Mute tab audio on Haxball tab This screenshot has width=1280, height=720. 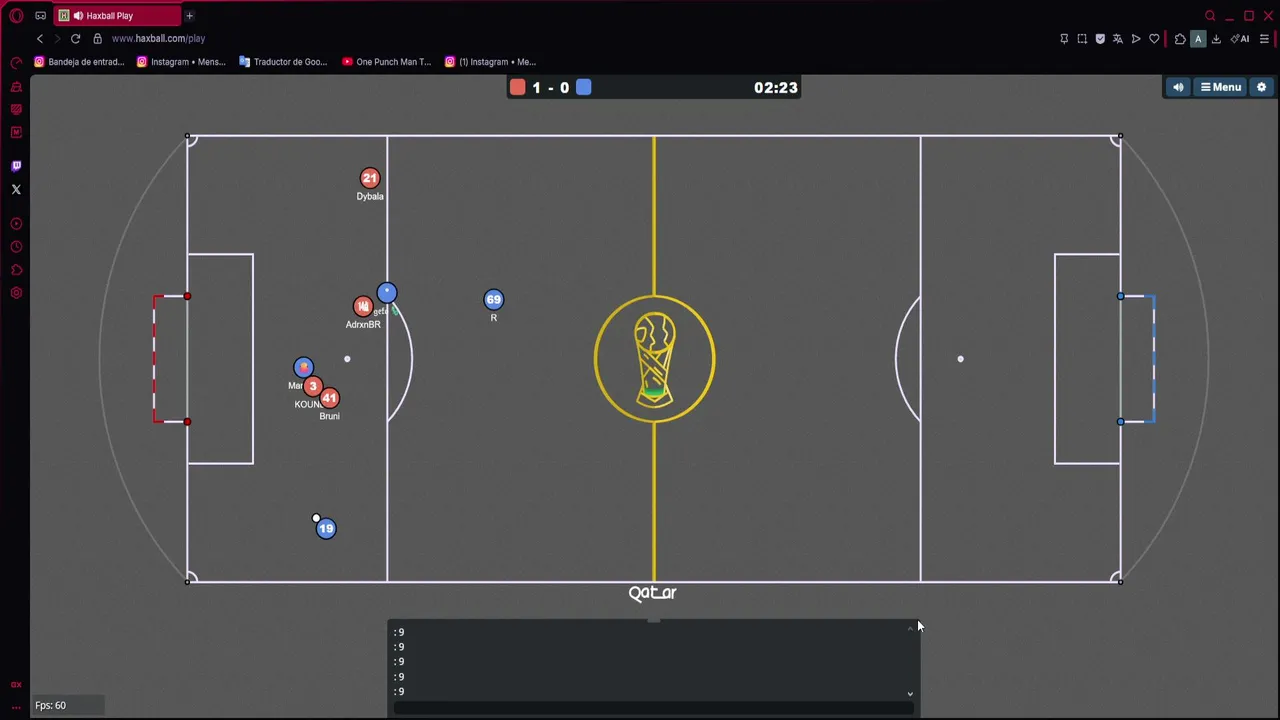[78, 16]
